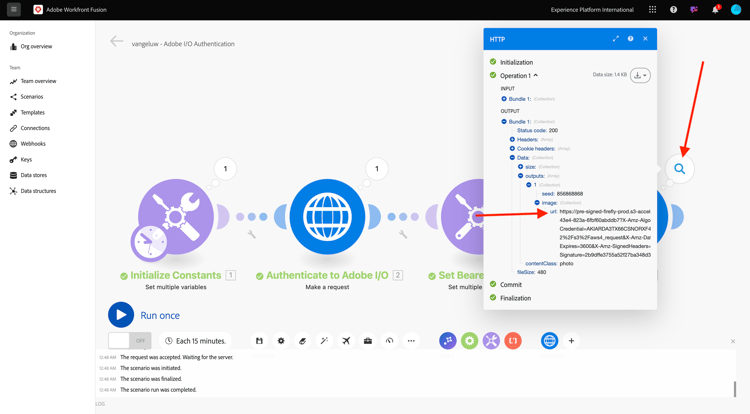This screenshot has height=414, width=750.
Task: Open the download output dropdown
Action: 640,75
